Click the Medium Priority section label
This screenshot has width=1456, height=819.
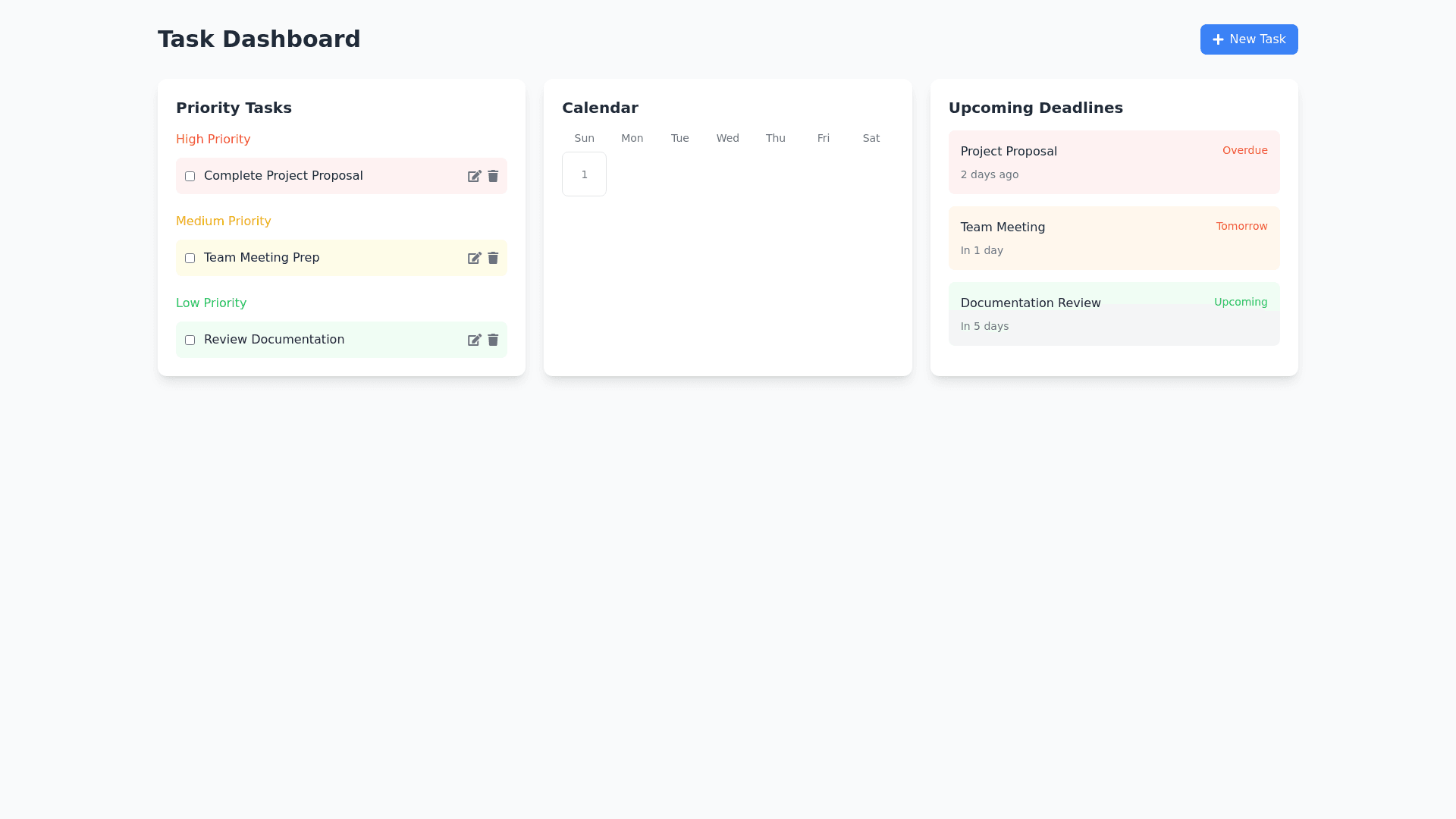click(x=223, y=221)
